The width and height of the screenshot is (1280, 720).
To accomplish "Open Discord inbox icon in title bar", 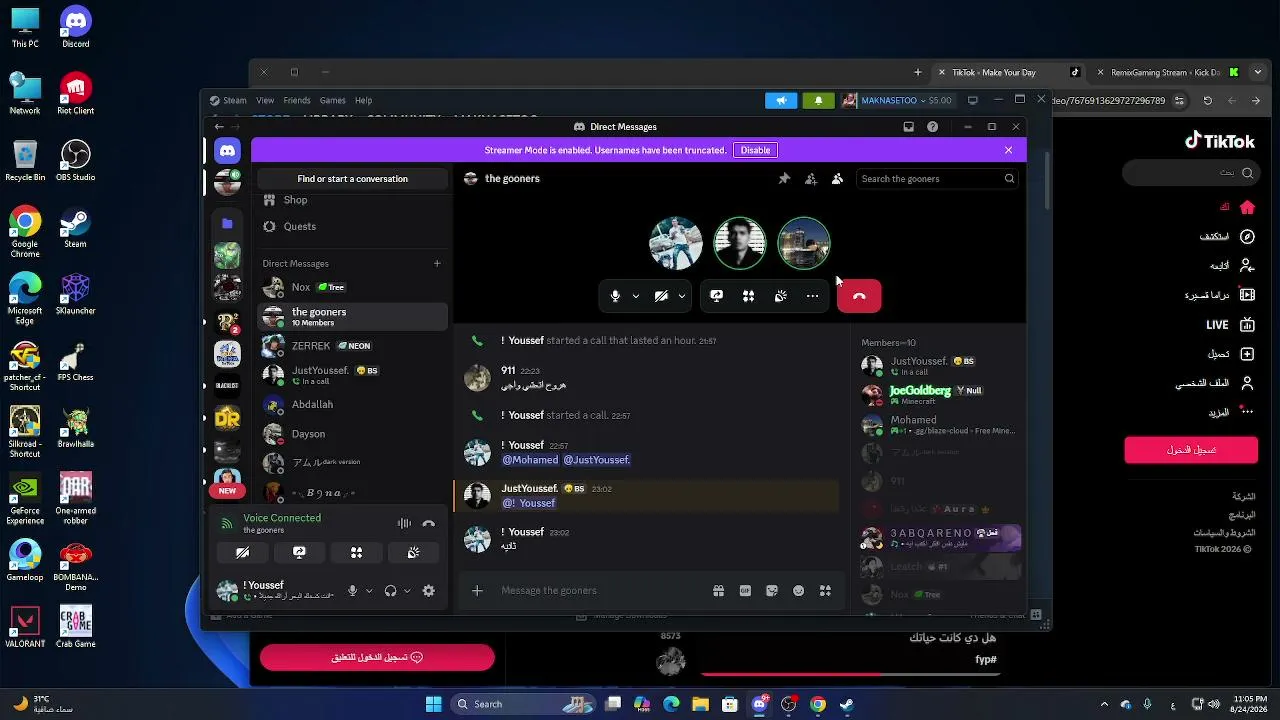I will click(x=908, y=127).
